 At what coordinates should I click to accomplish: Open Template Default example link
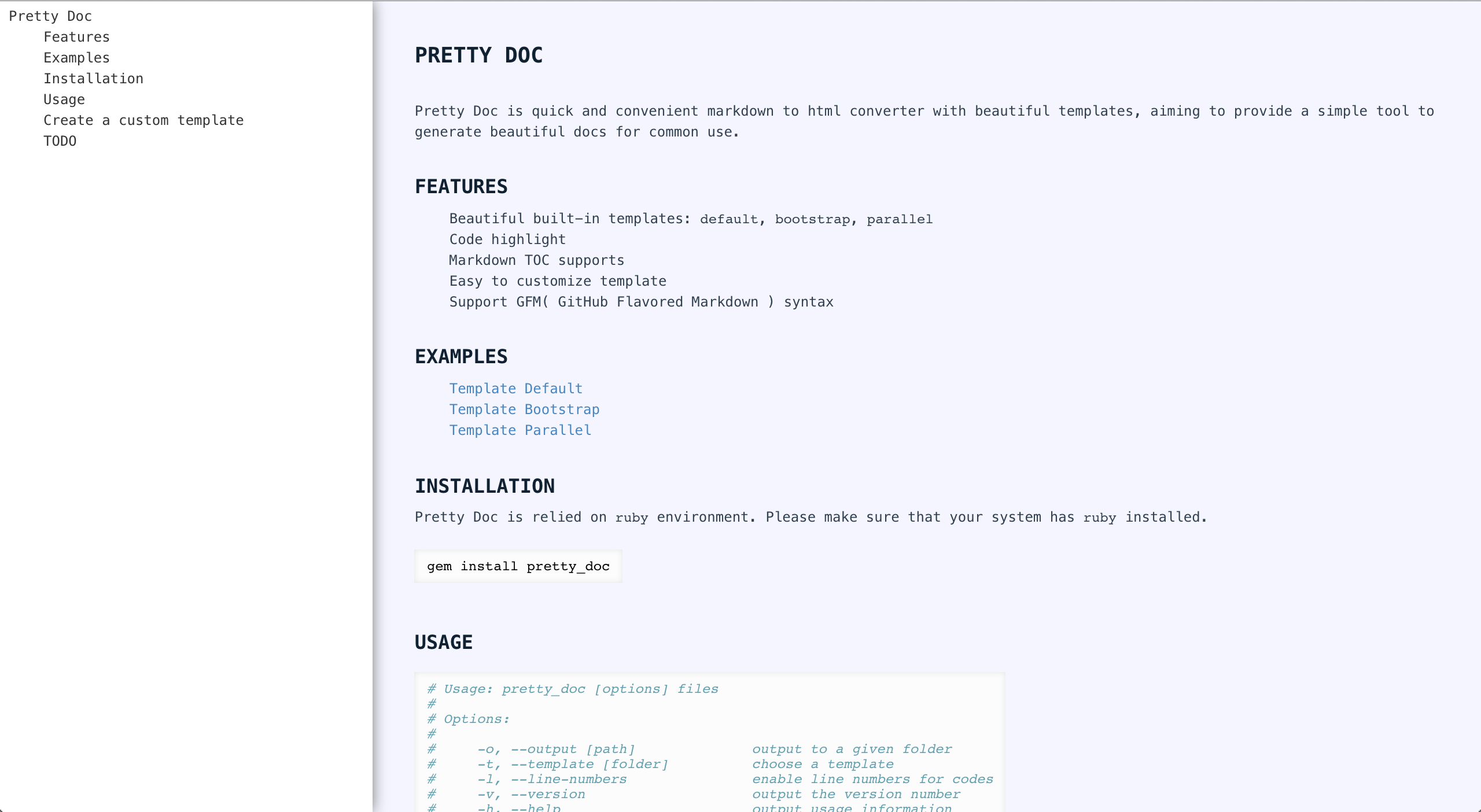(515, 388)
